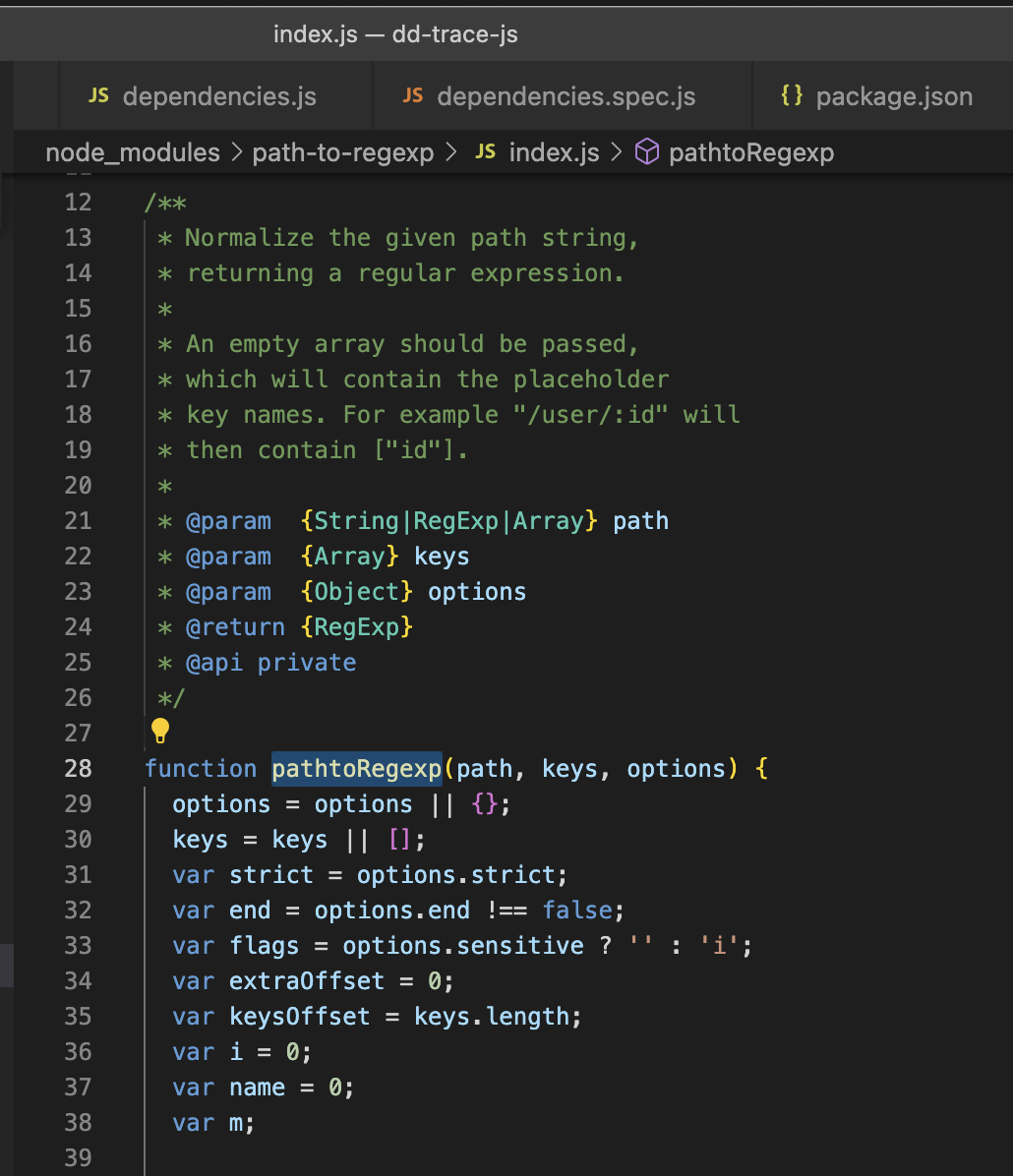The image size is (1013, 1176).
Task: Click index.js in the breadcrumb bar
Action: (x=554, y=152)
